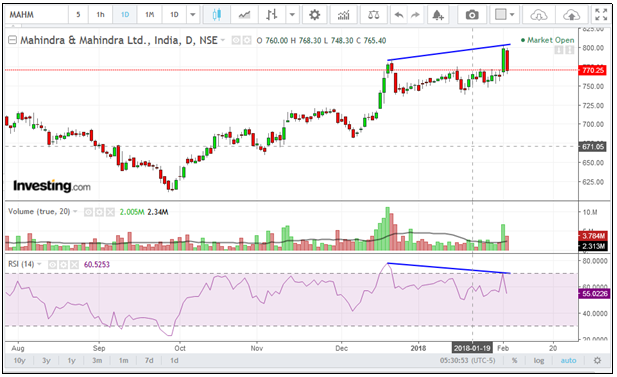Click the 05:30:53 (UTC-5) timezone clock
Image resolution: width=617 pixels, height=377 pixels.
point(467,360)
